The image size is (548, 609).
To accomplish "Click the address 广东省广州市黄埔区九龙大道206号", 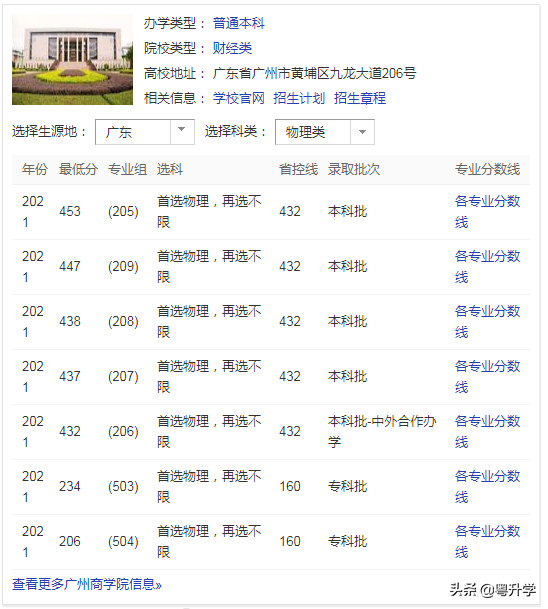I will (x=314, y=73).
